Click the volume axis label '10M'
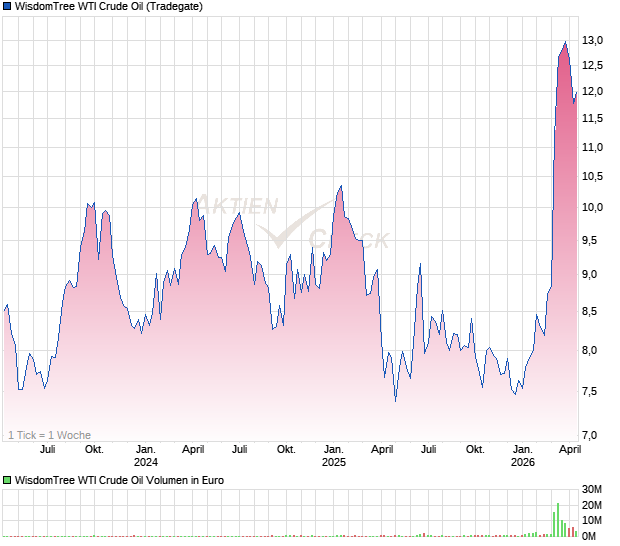The width and height of the screenshot is (620, 546). [x=592, y=520]
